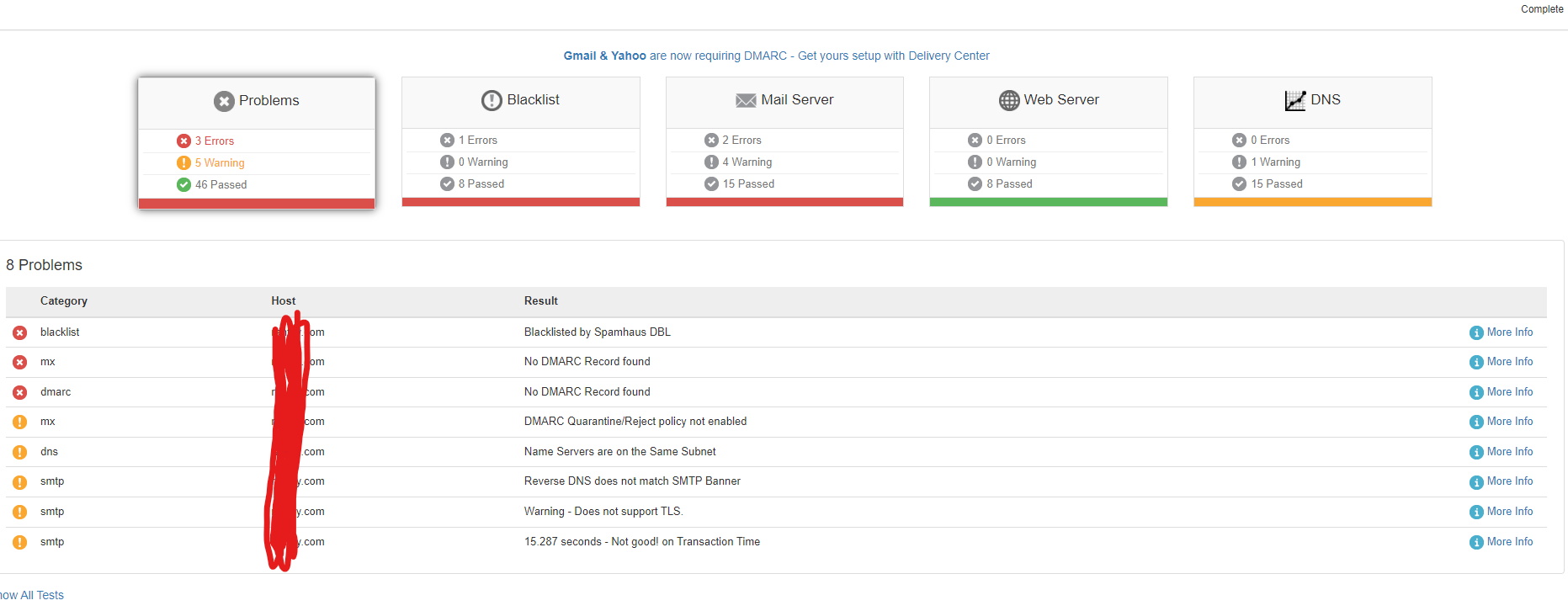Click the red error icon on dmarc row
Viewport: 1568px width, 611px height.
pos(19,392)
